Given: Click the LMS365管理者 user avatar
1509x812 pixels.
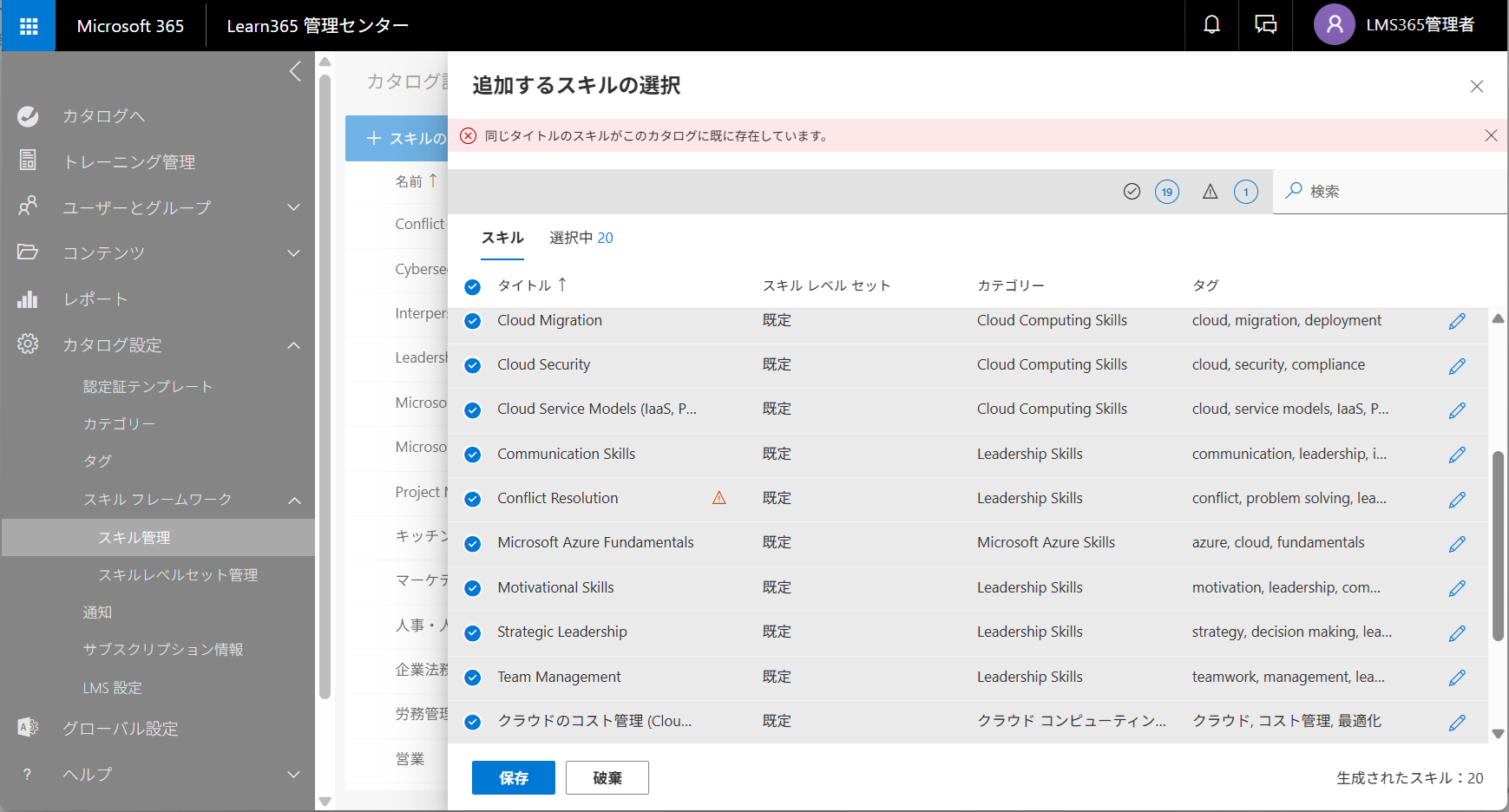Looking at the screenshot, I should click(1335, 25).
